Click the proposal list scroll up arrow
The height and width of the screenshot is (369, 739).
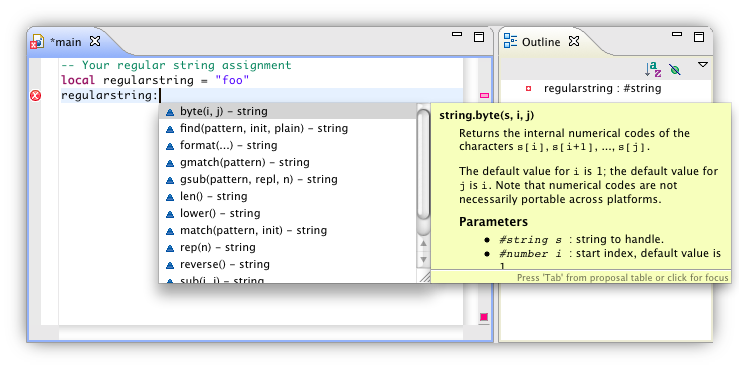pos(424,244)
